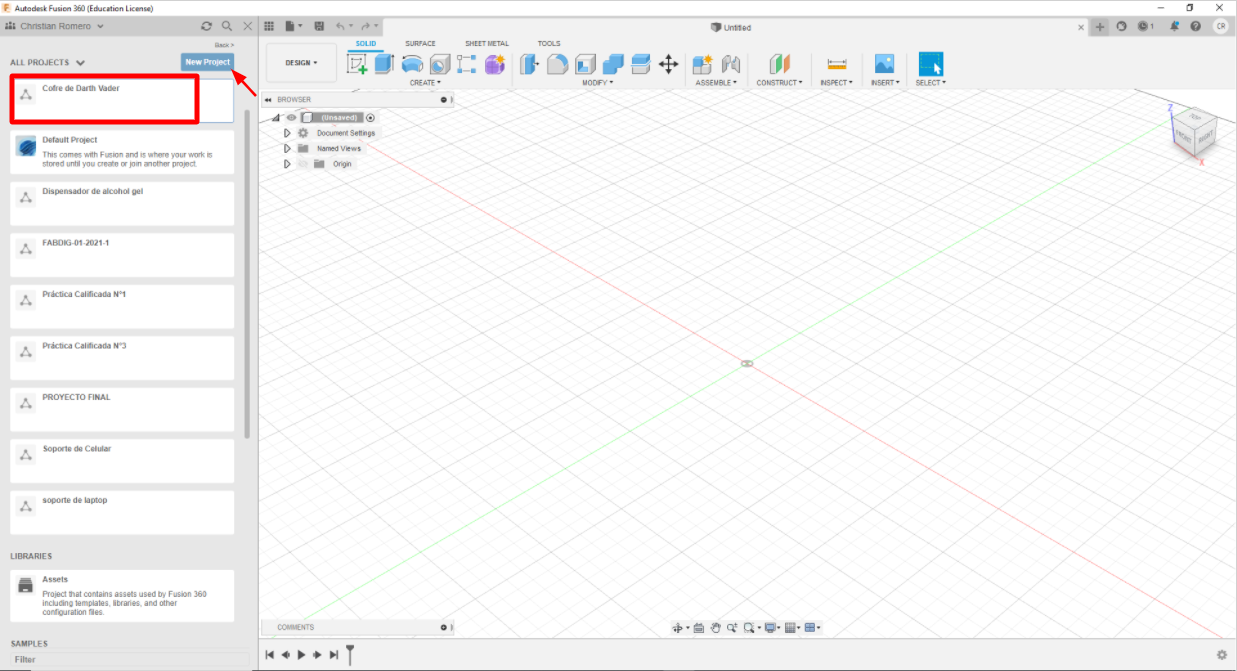Viewport: 1237px width, 671px height.
Task: Switch to the TOOLS tab
Action: 549,43
